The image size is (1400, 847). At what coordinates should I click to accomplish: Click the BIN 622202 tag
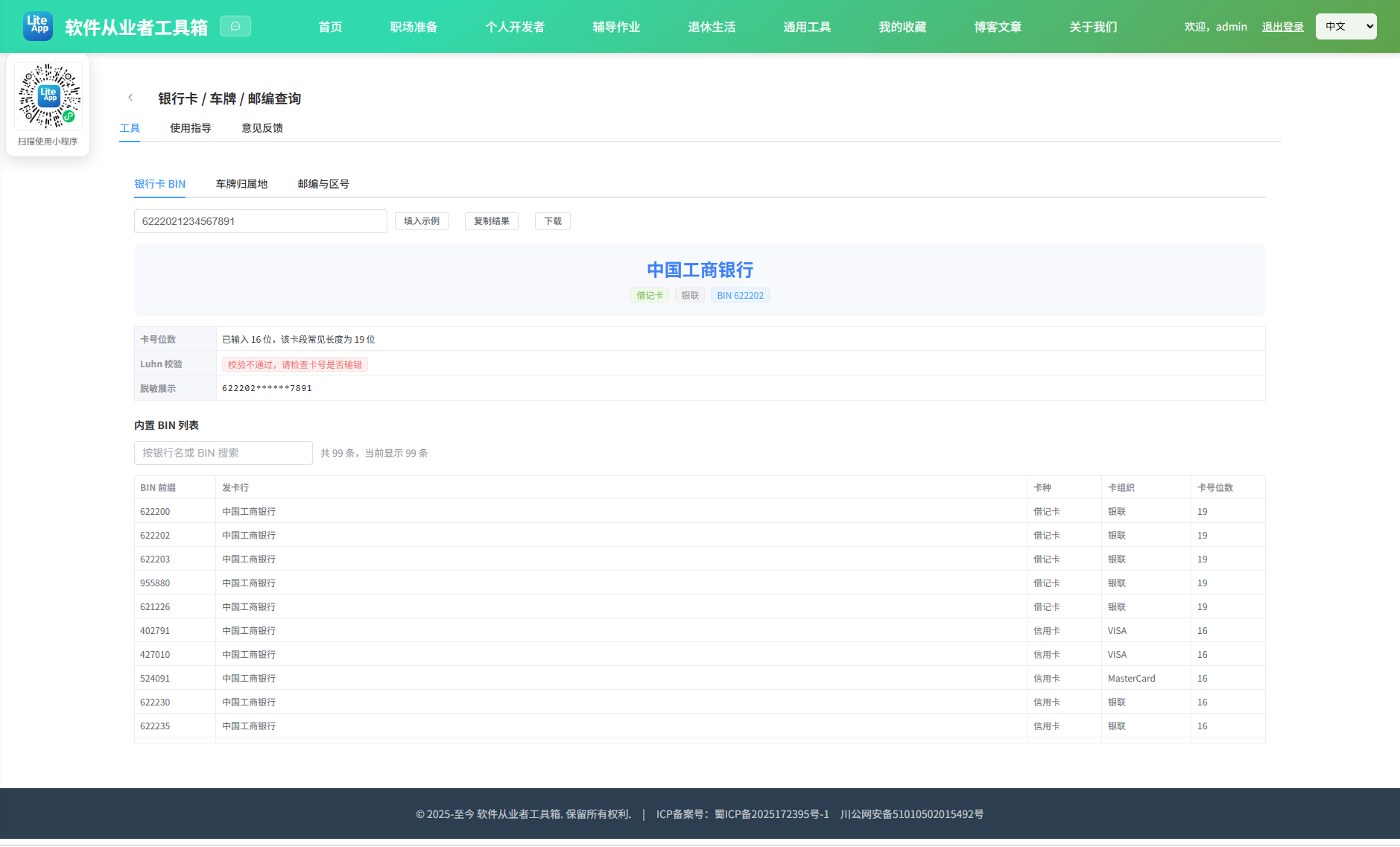(740, 296)
